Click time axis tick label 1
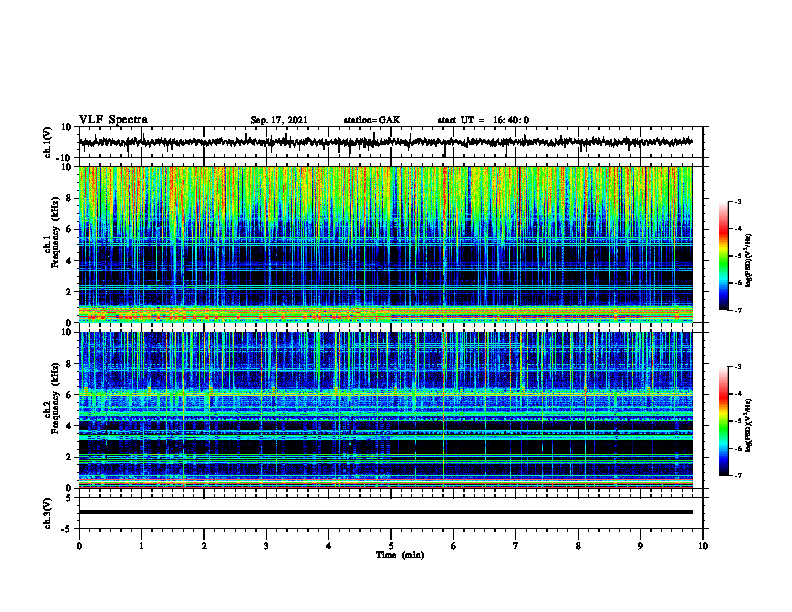Viewport: 792px width, 612px height. pyautogui.click(x=141, y=546)
